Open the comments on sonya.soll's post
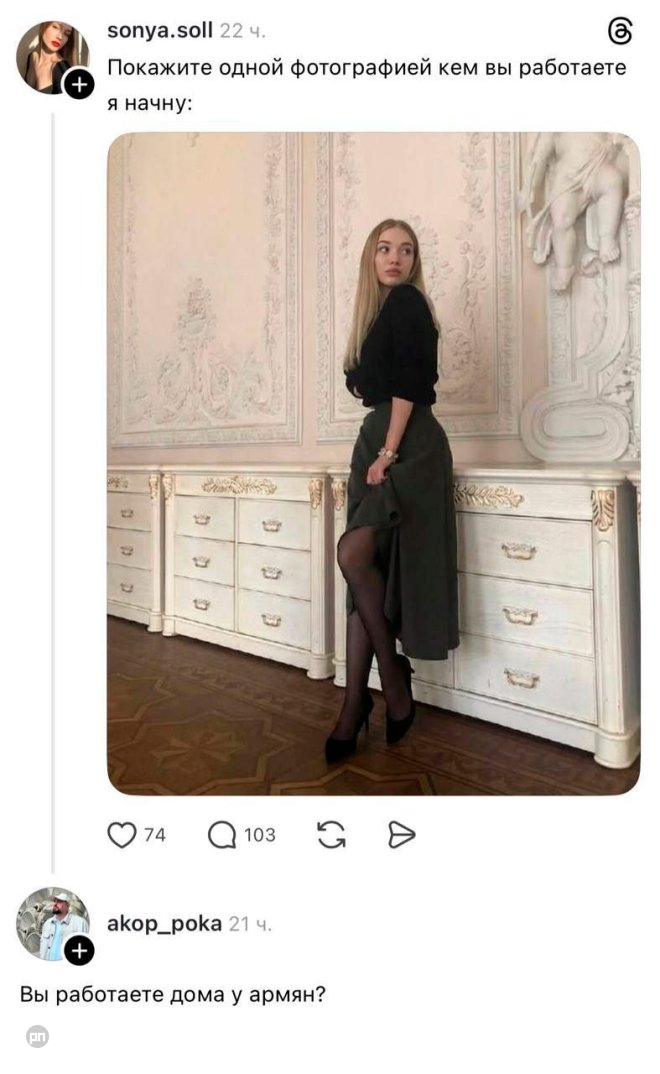The height and width of the screenshot is (1074, 660). (x=221, y=832)
